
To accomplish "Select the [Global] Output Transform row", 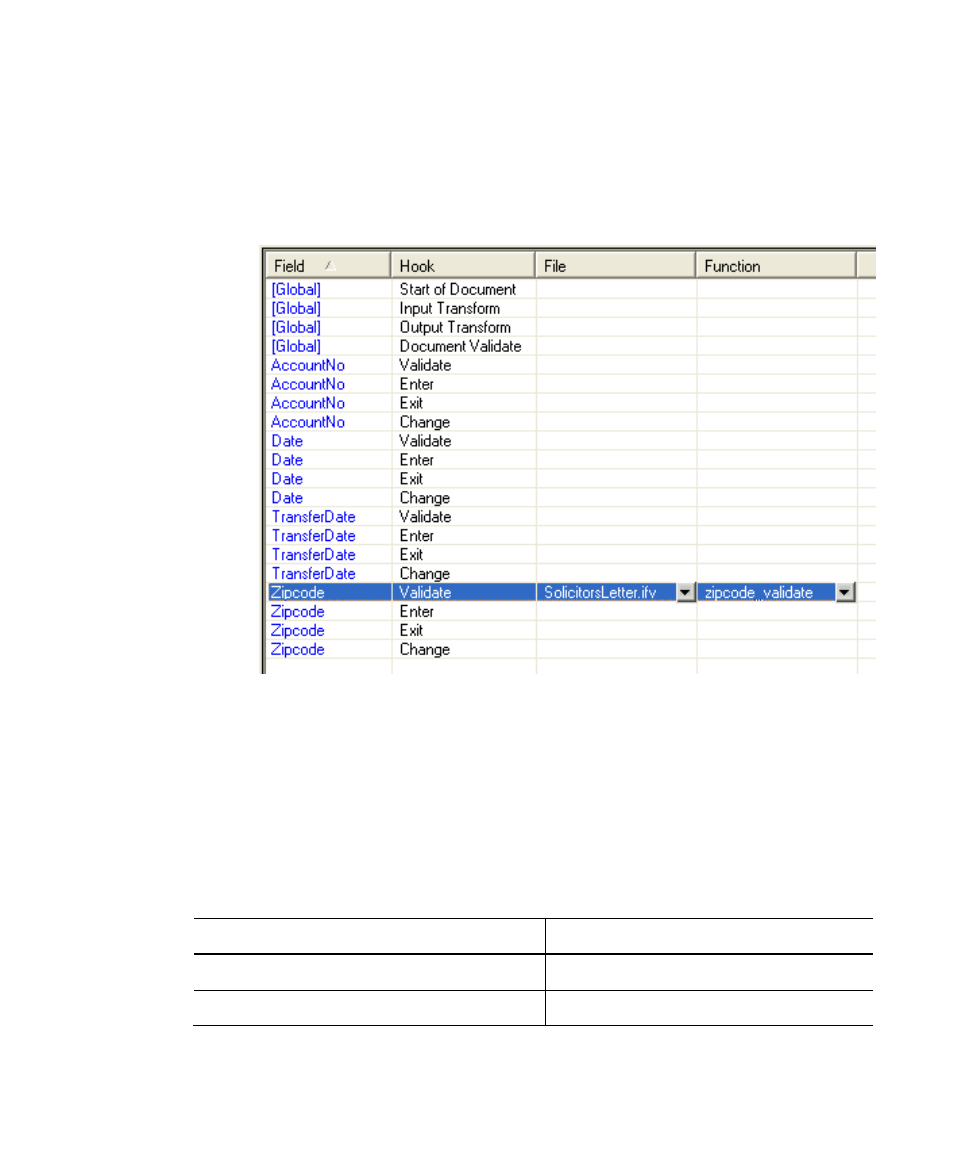I will coord(570,327).
